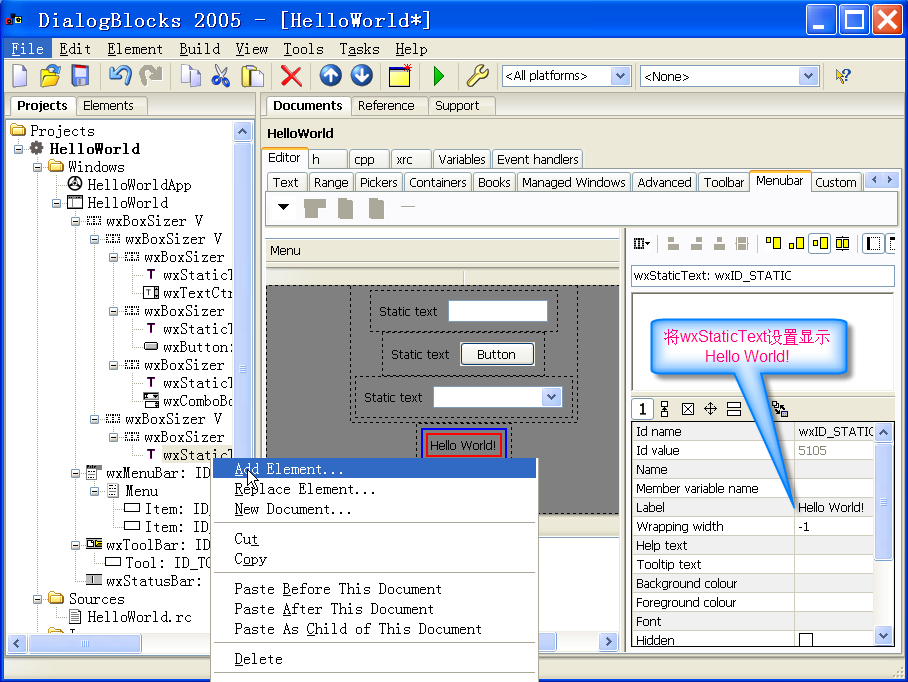This screenshot has height=682, width=908.
Task: Move element up with blue up arrow
Action: coord(331,75)
